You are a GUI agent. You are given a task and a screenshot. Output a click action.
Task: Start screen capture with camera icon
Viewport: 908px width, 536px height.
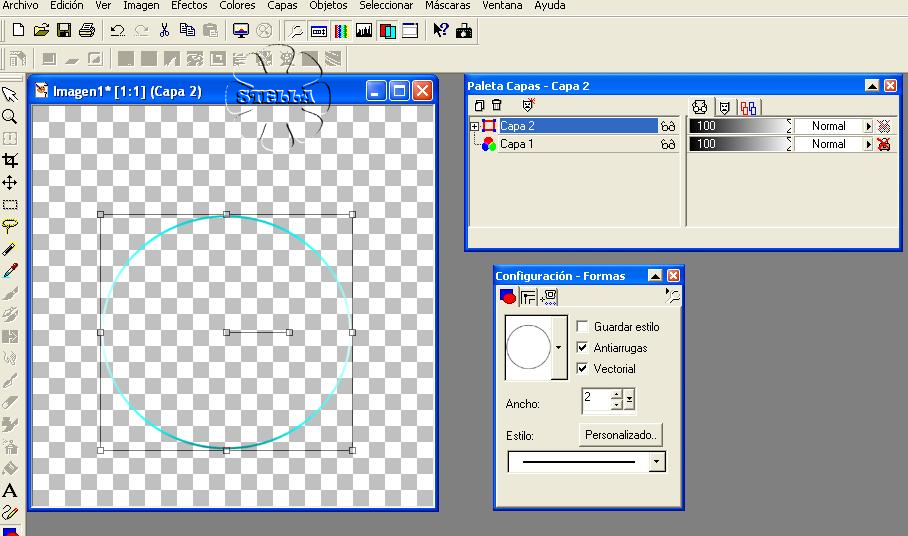[x=464, y=30]
